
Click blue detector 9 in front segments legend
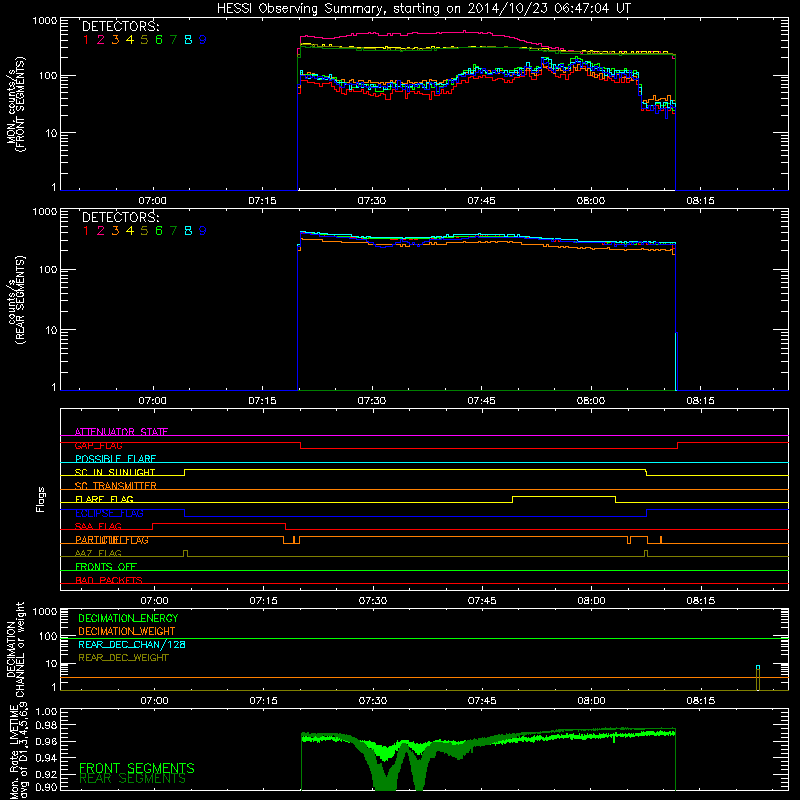(203, 40)
